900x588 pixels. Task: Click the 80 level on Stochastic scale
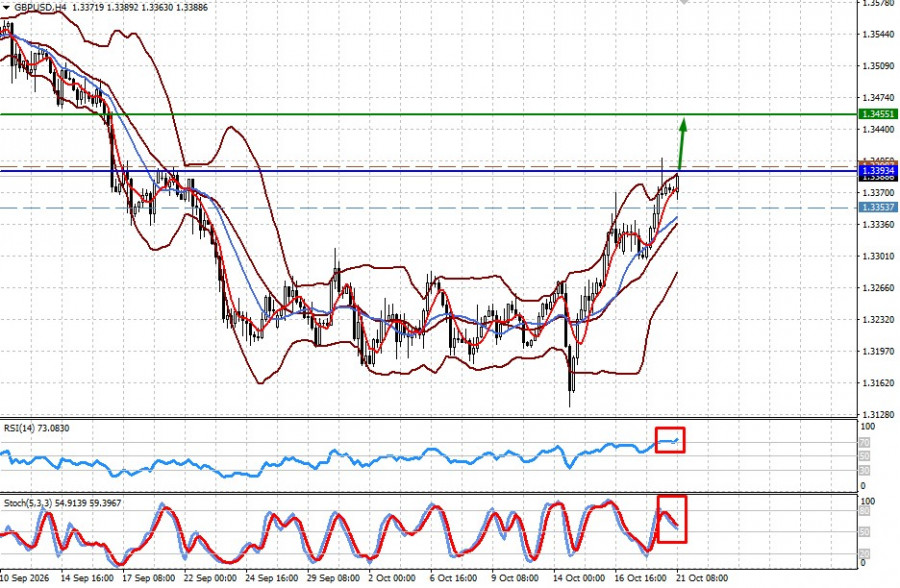click(x=864, y=510)
